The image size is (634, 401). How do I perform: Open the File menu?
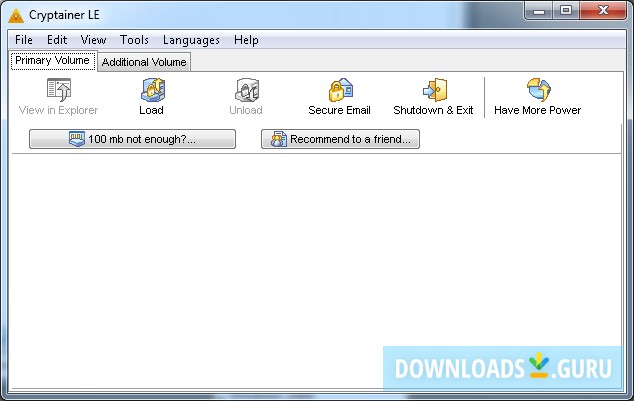click(x=24, y=40)
